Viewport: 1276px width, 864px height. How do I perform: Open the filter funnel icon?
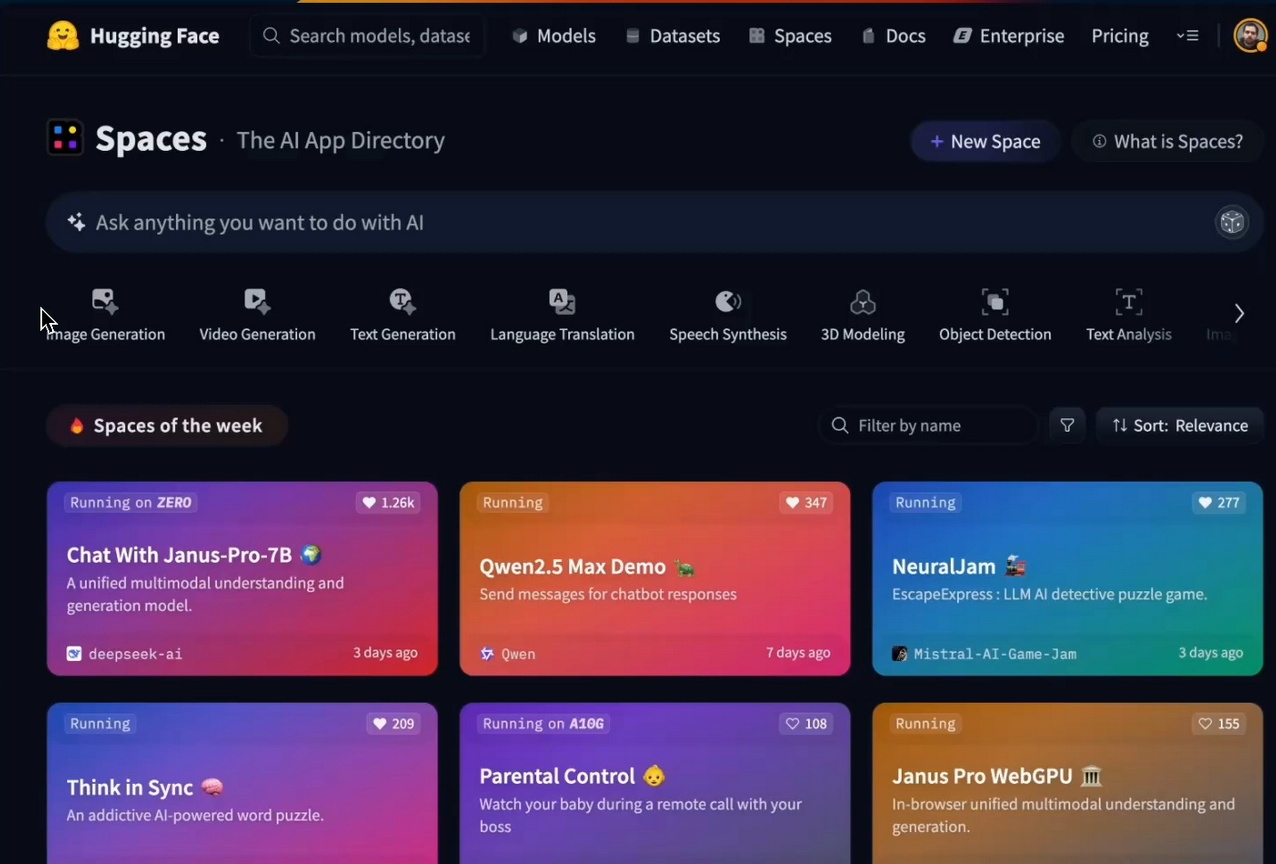[x=1067, y=425]
